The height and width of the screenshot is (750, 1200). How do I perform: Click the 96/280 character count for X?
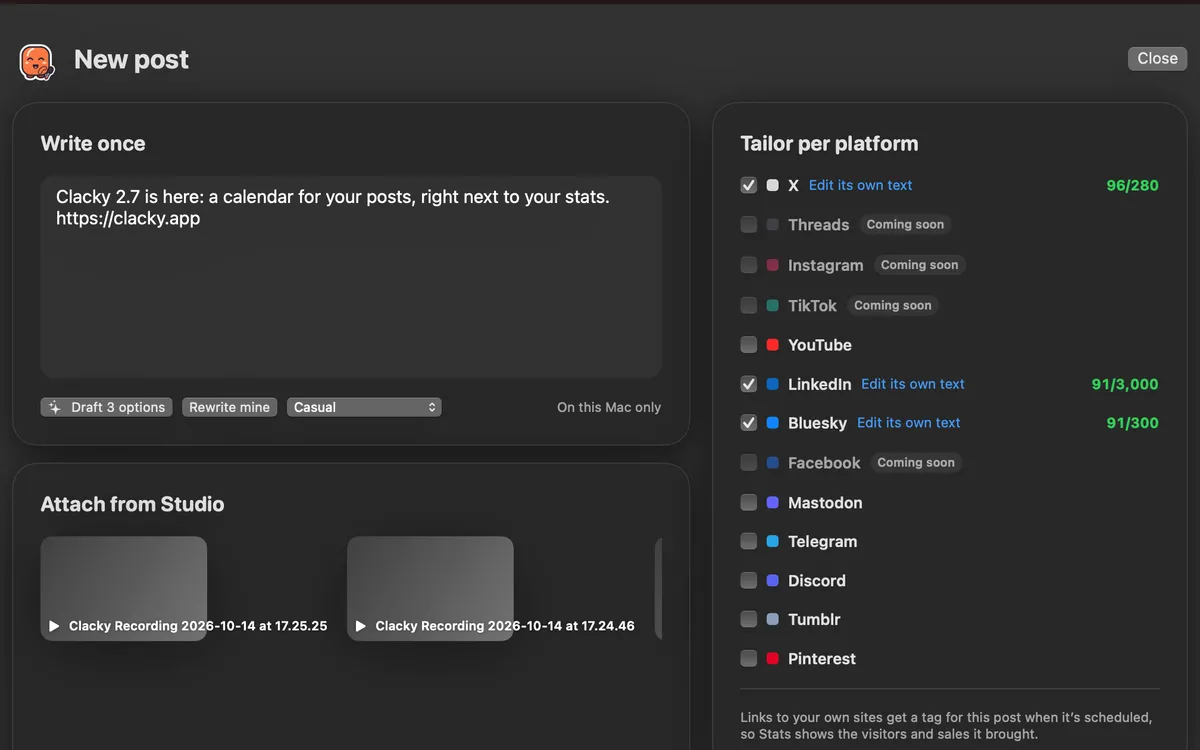click(x=1132, y=185)
